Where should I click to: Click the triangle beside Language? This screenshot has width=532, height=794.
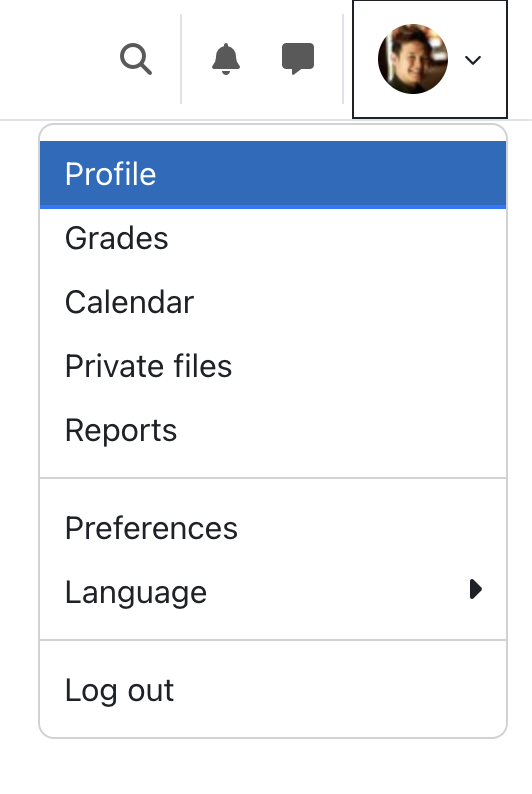click(476, 589)
